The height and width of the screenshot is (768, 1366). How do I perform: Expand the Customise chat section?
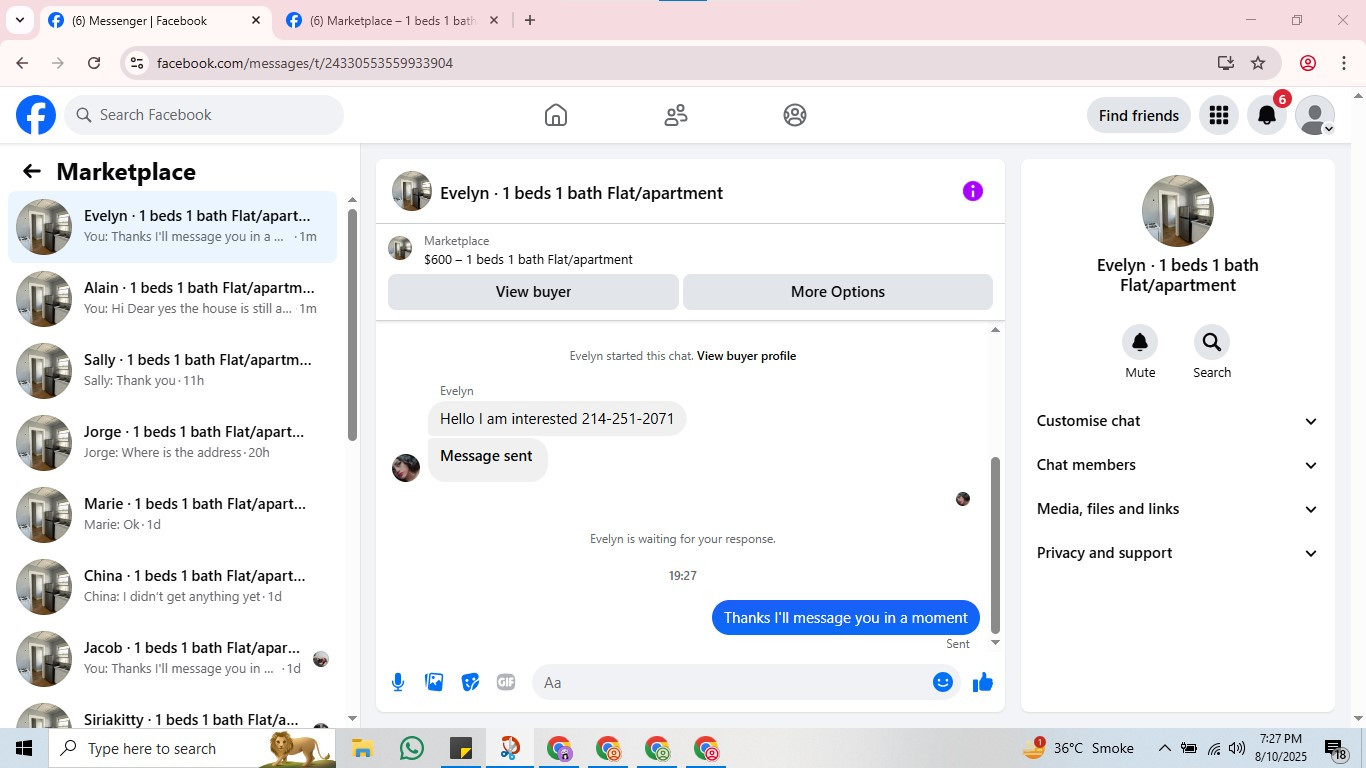click(x=1178, y=421)
